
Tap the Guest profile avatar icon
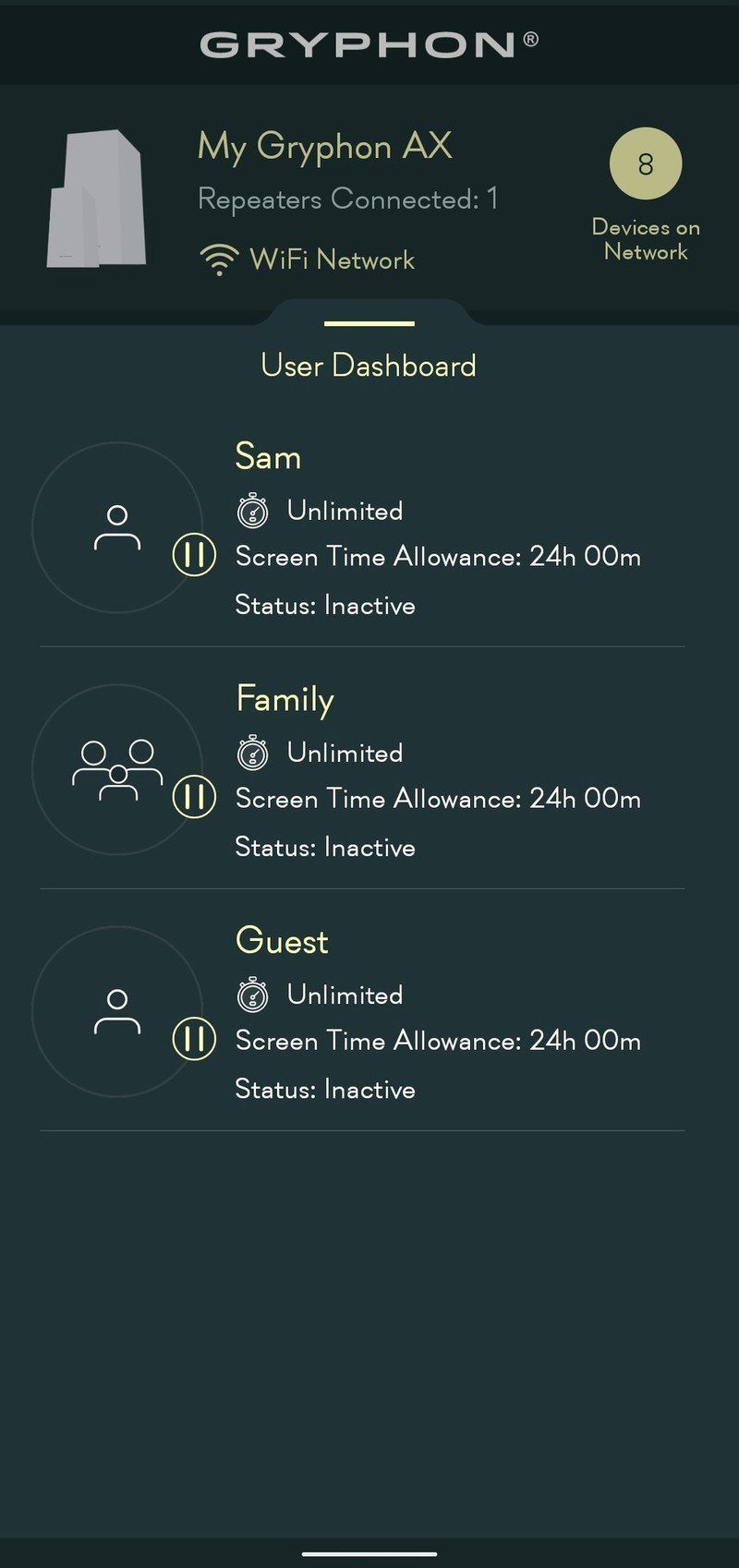tap(117, 1011)
